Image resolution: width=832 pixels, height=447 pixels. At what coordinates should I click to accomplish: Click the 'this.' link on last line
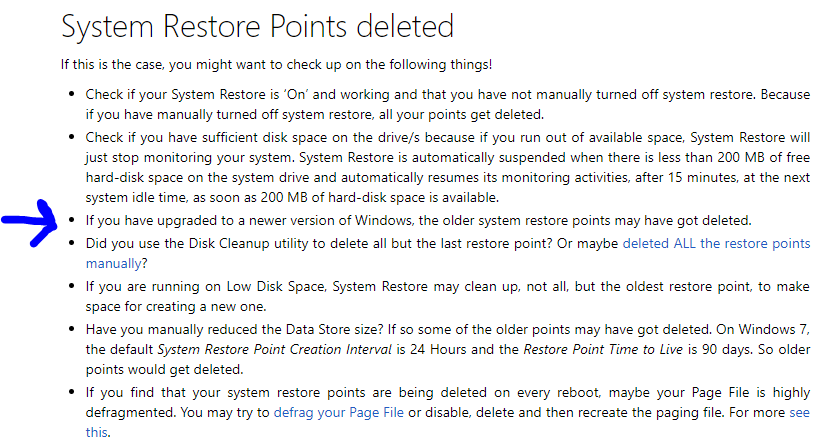tap(98, 432)
